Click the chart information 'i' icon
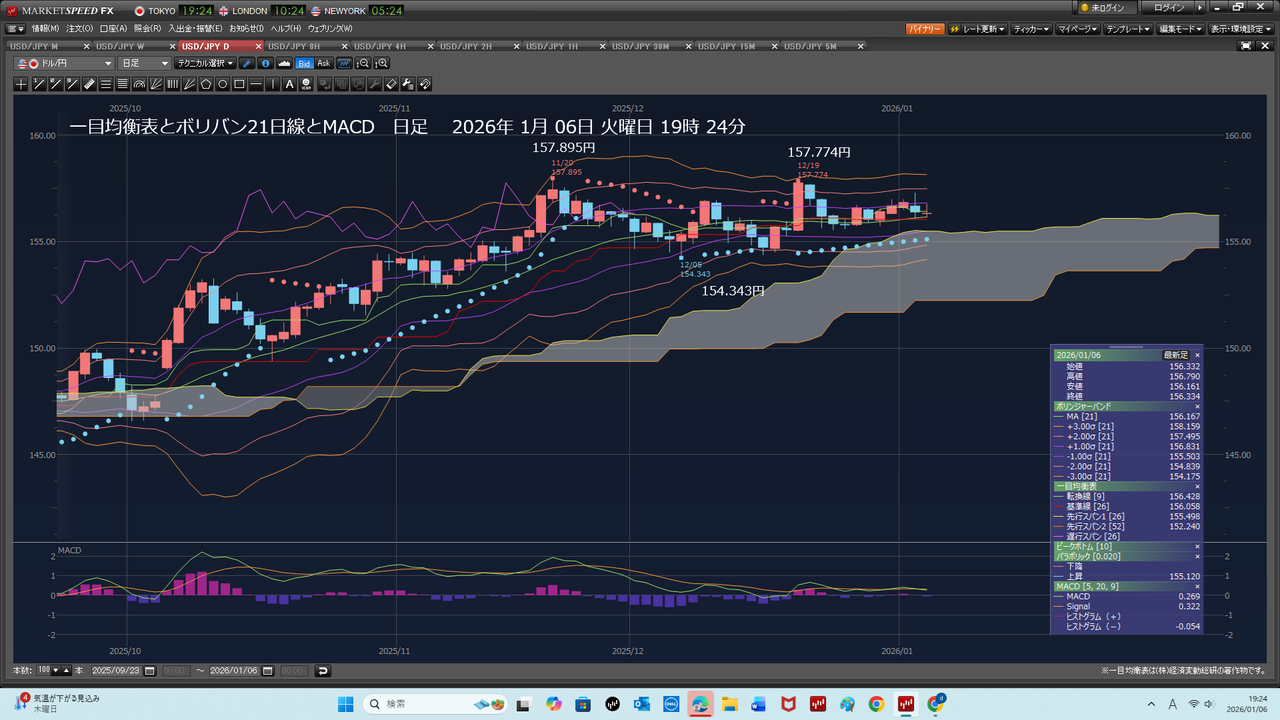The image size is (1280, 720). (x=265, y=63)
